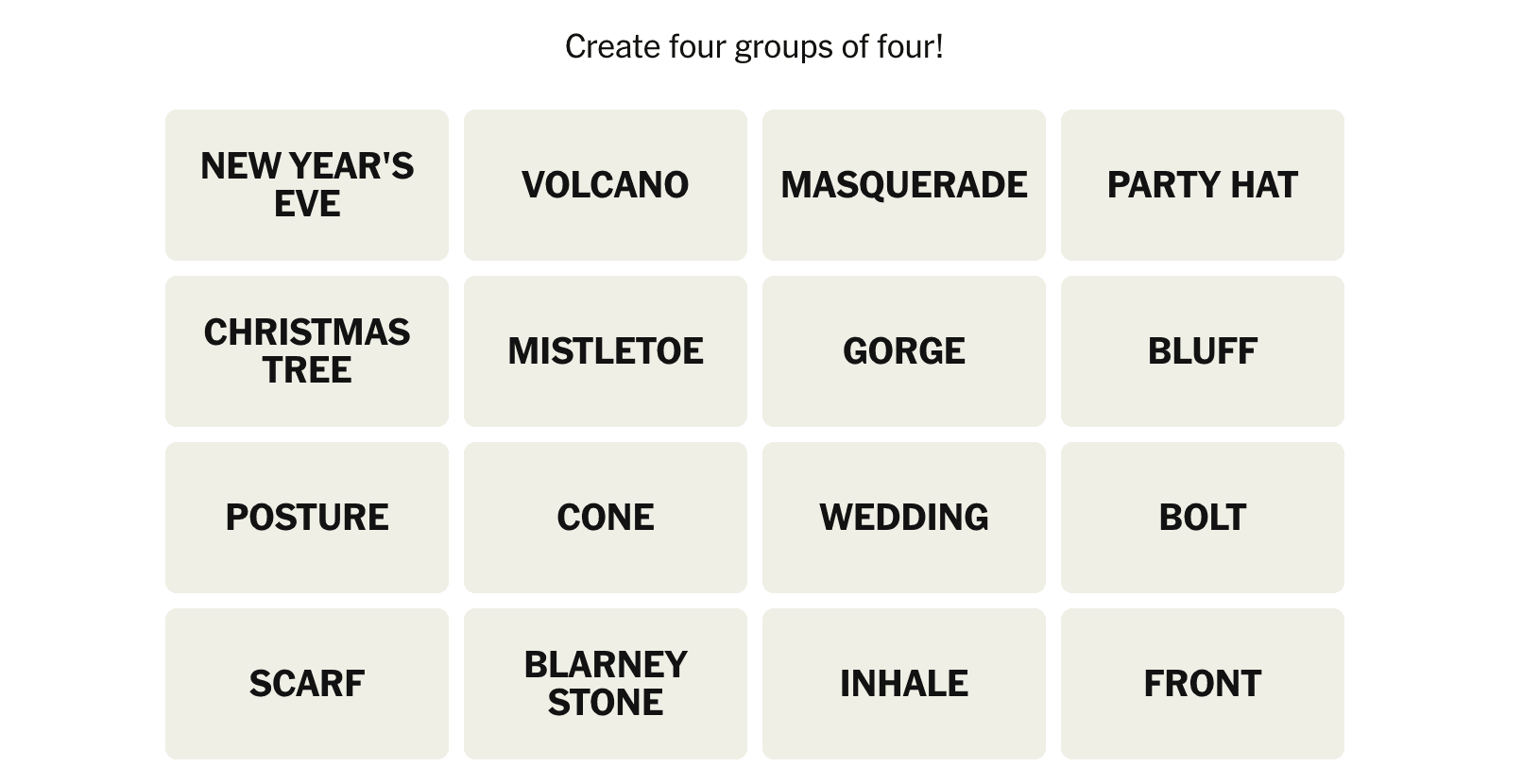Viewport: 1540px width, 784px height.
Task: Click the VOLCANO word tile
Action: pyautogui.click(x=606, y=185)
